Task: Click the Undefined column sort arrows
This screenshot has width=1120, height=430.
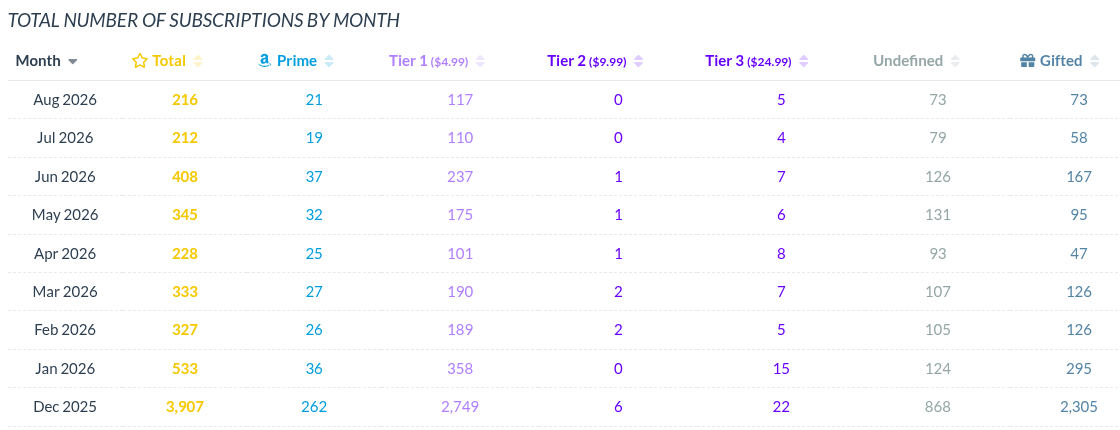Action: 955,61
